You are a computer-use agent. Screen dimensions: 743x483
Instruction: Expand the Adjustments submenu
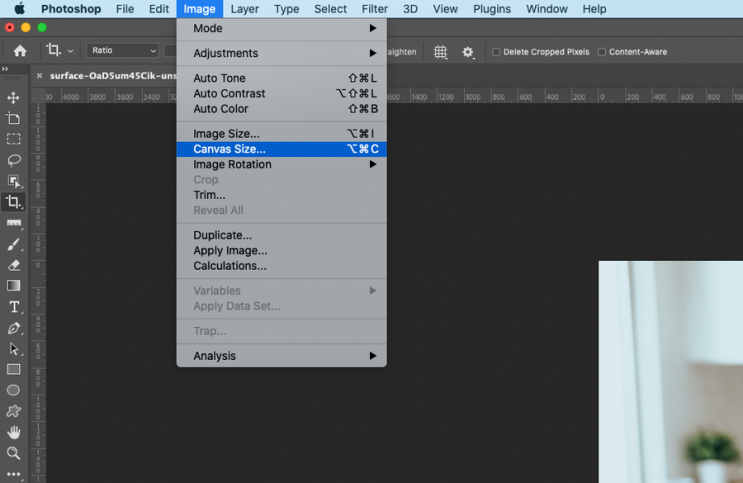[x=281, y=53]
